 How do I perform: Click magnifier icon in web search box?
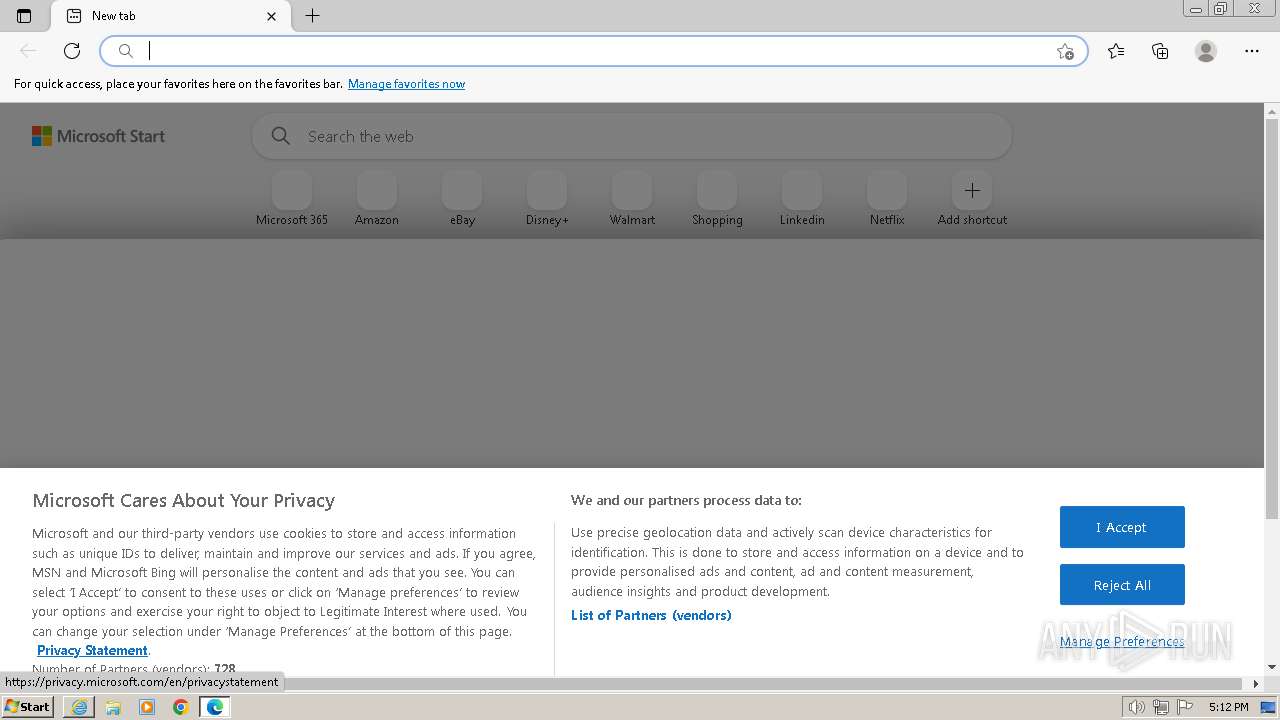coord(281,136)
